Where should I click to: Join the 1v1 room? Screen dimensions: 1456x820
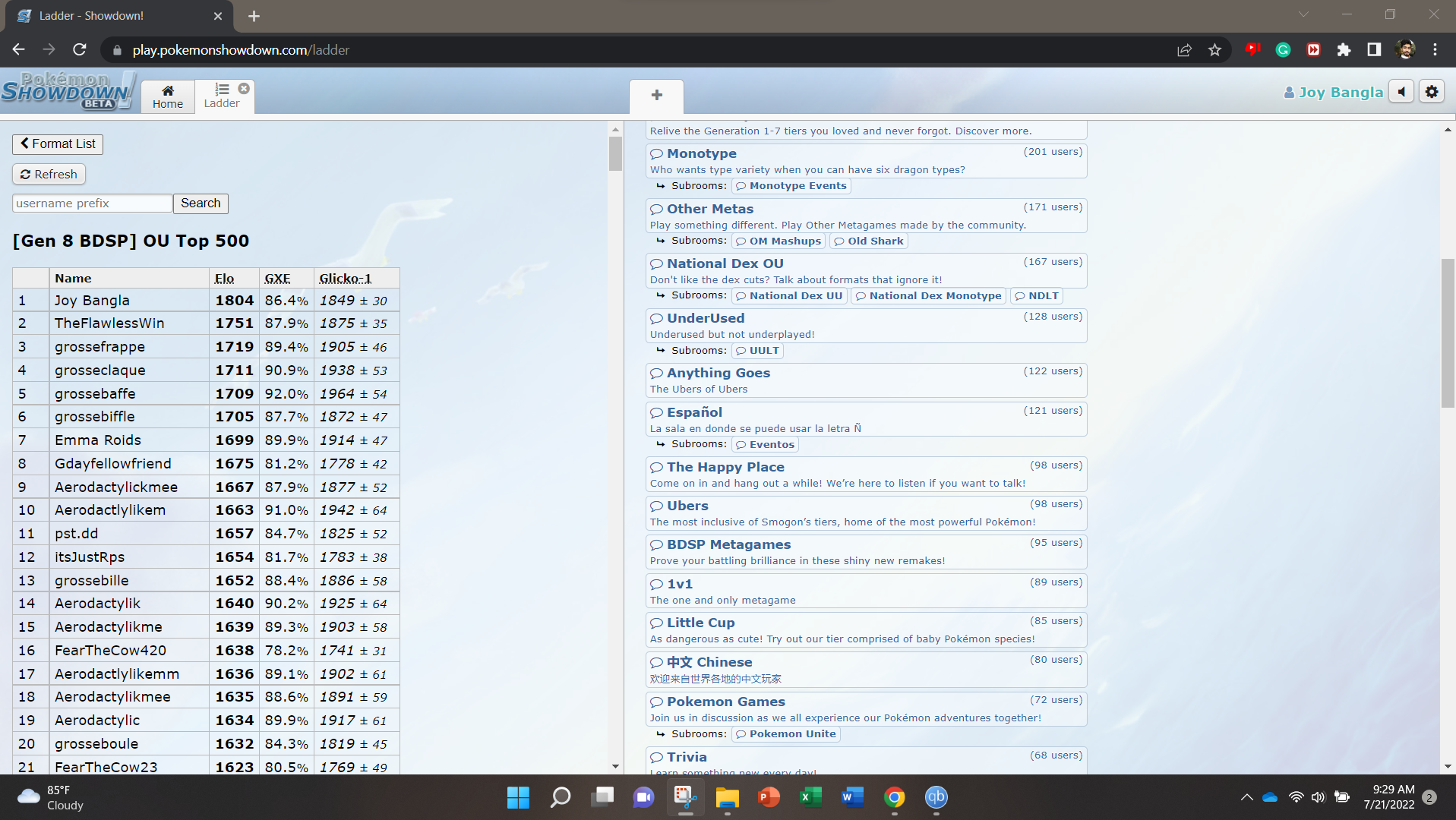point(867,591)
